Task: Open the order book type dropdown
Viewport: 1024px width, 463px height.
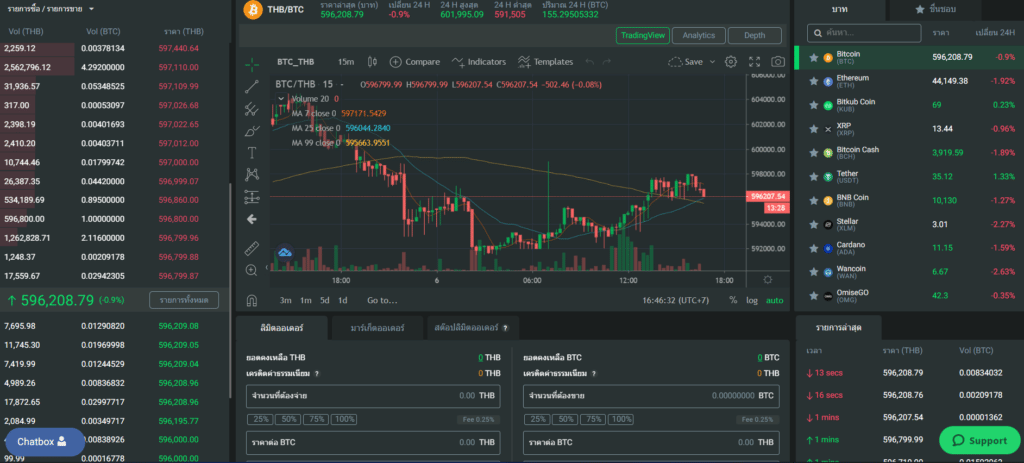Action: [51, 9]
